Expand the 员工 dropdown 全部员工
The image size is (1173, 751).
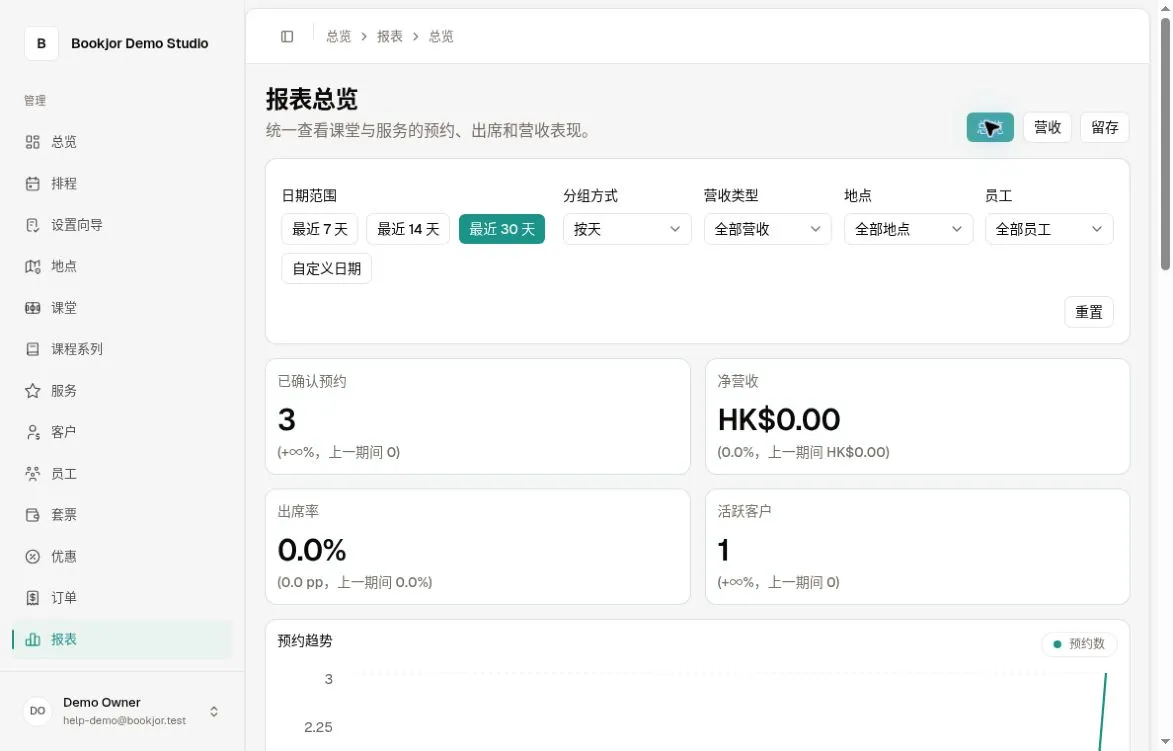click(x=1049, y=229)
